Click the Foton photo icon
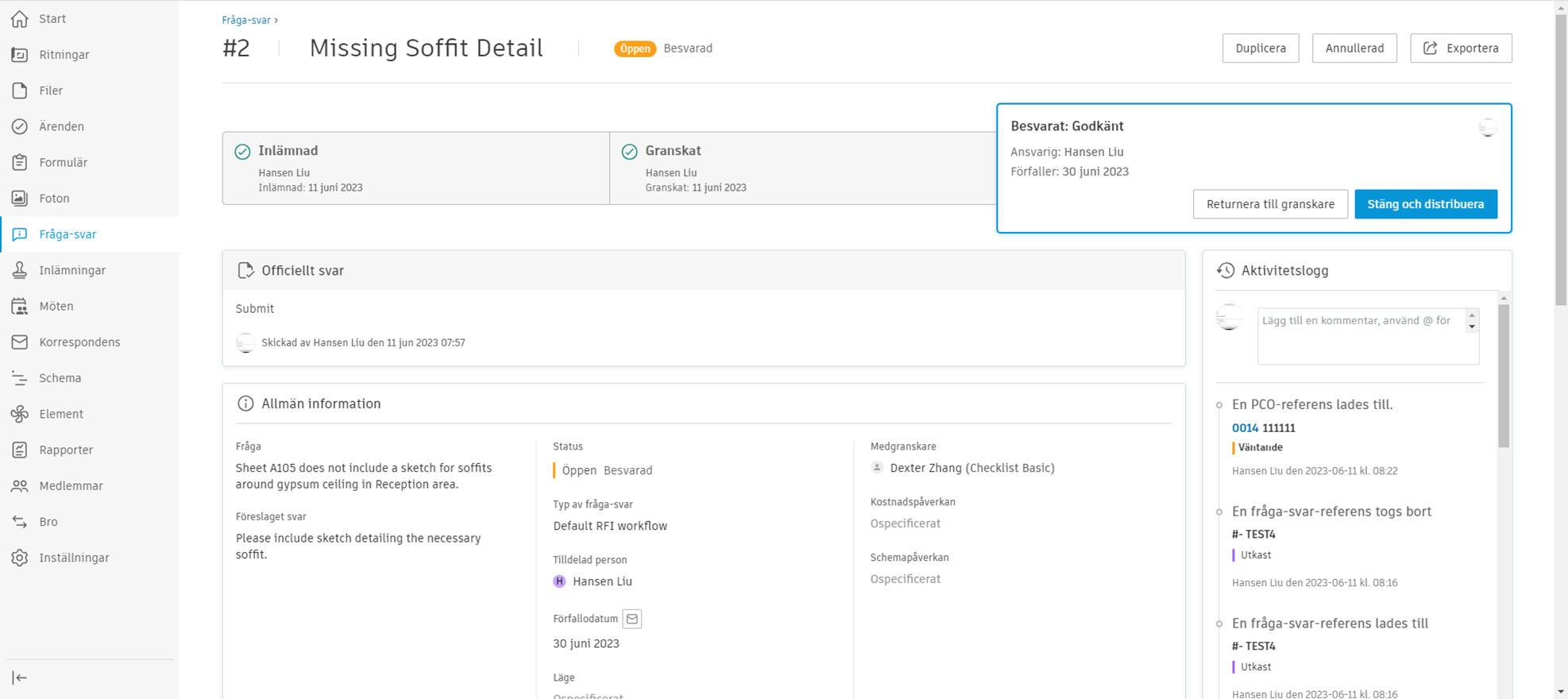 [x=20, y=199]
